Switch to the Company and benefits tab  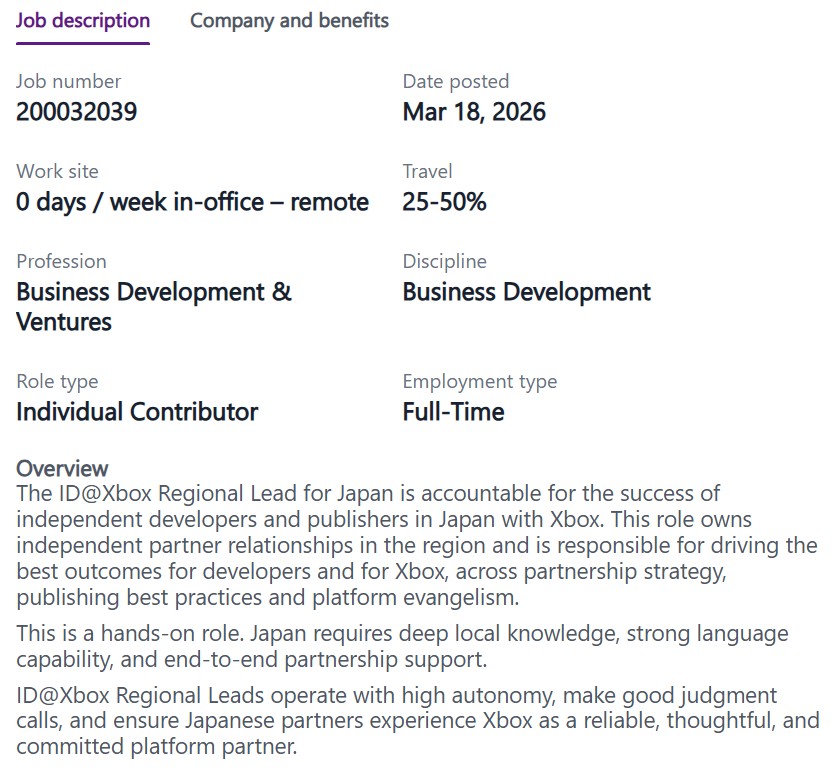(289, 20)
